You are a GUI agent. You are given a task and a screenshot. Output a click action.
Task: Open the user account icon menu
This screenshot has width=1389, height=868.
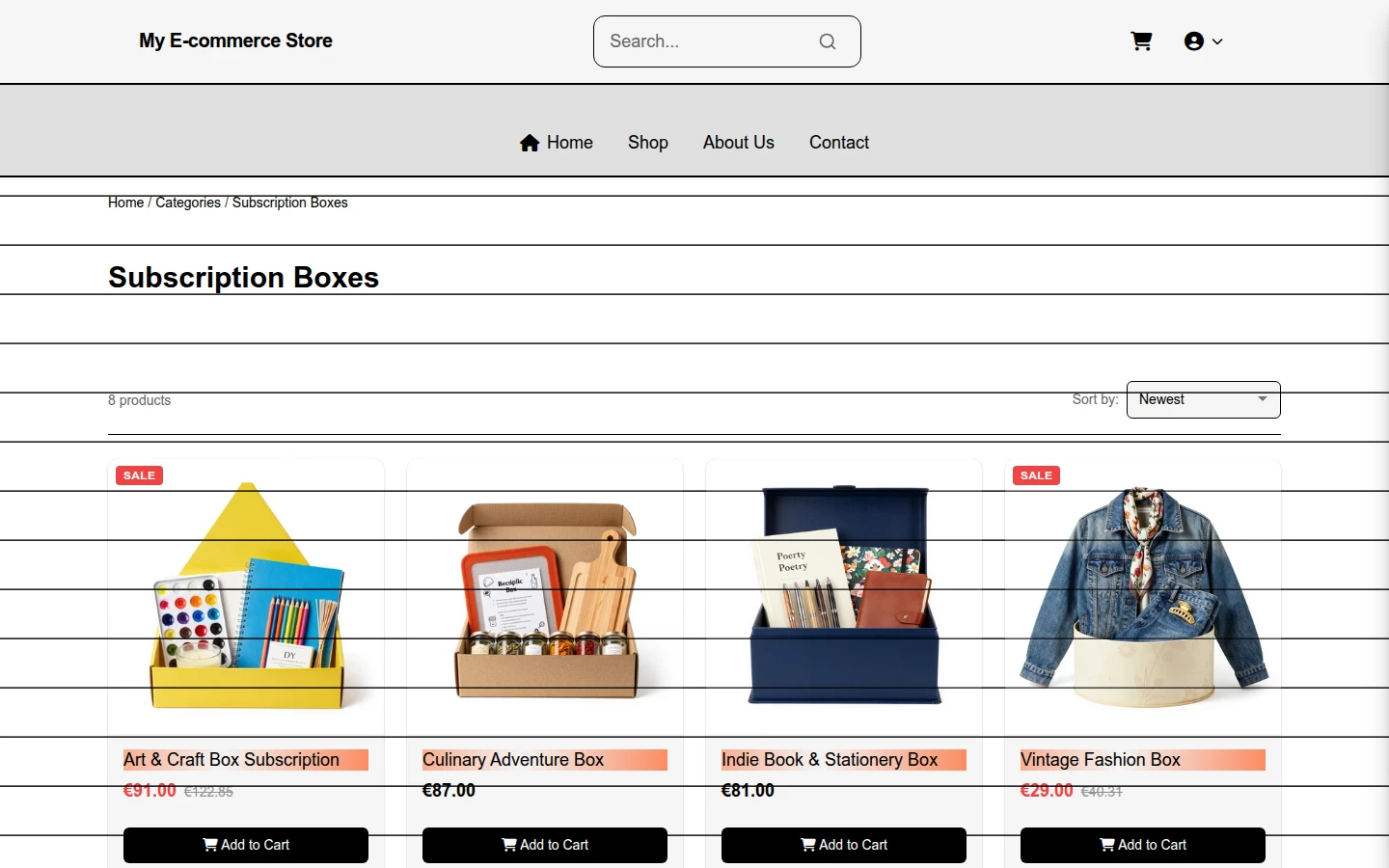pos(1194,41)
